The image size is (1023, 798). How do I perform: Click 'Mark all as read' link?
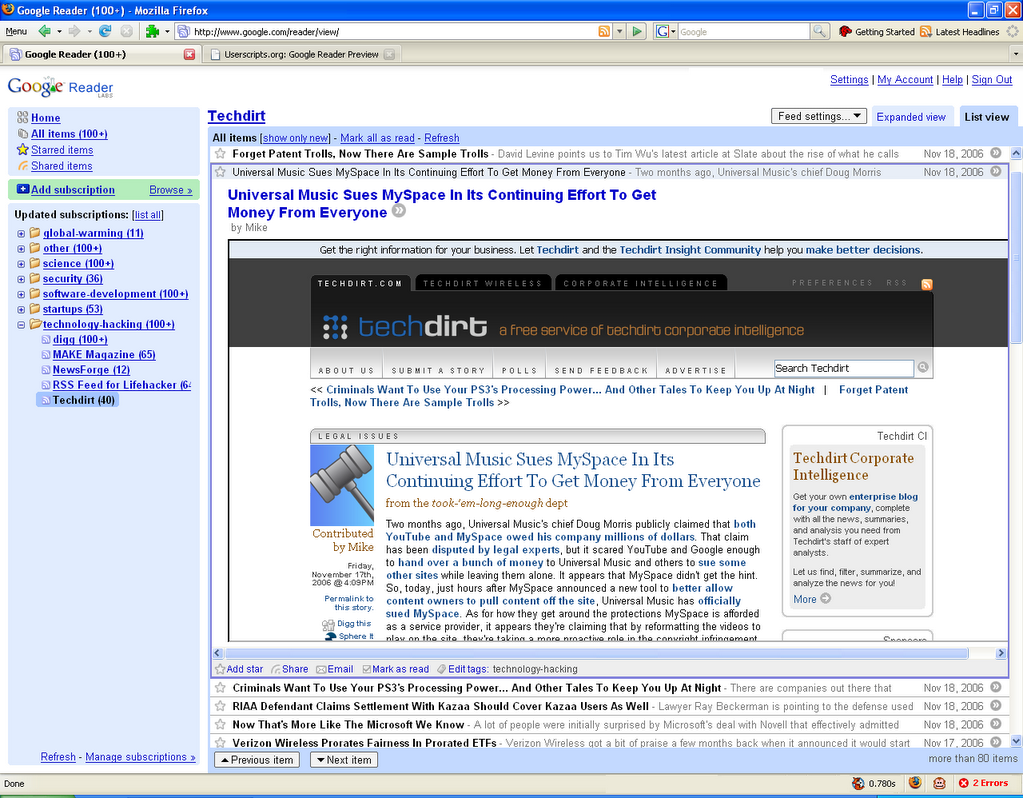(377, 138)
